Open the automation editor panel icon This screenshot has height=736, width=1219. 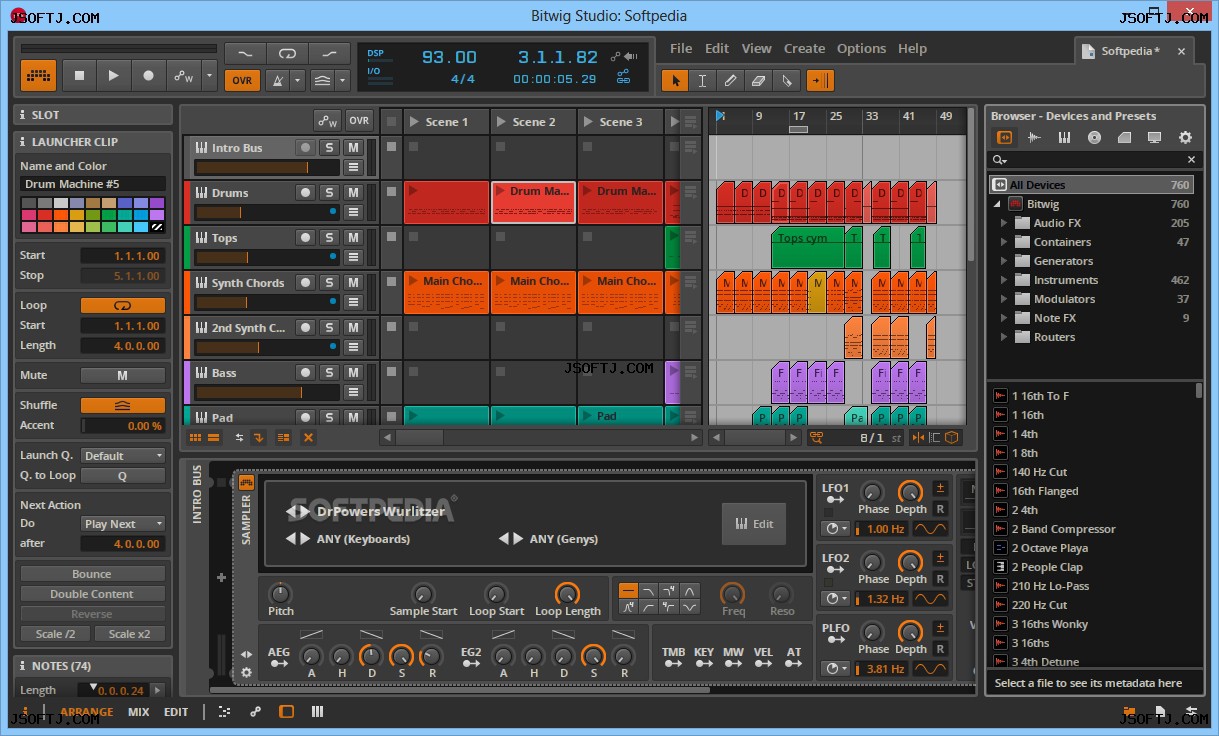(255, 712)
